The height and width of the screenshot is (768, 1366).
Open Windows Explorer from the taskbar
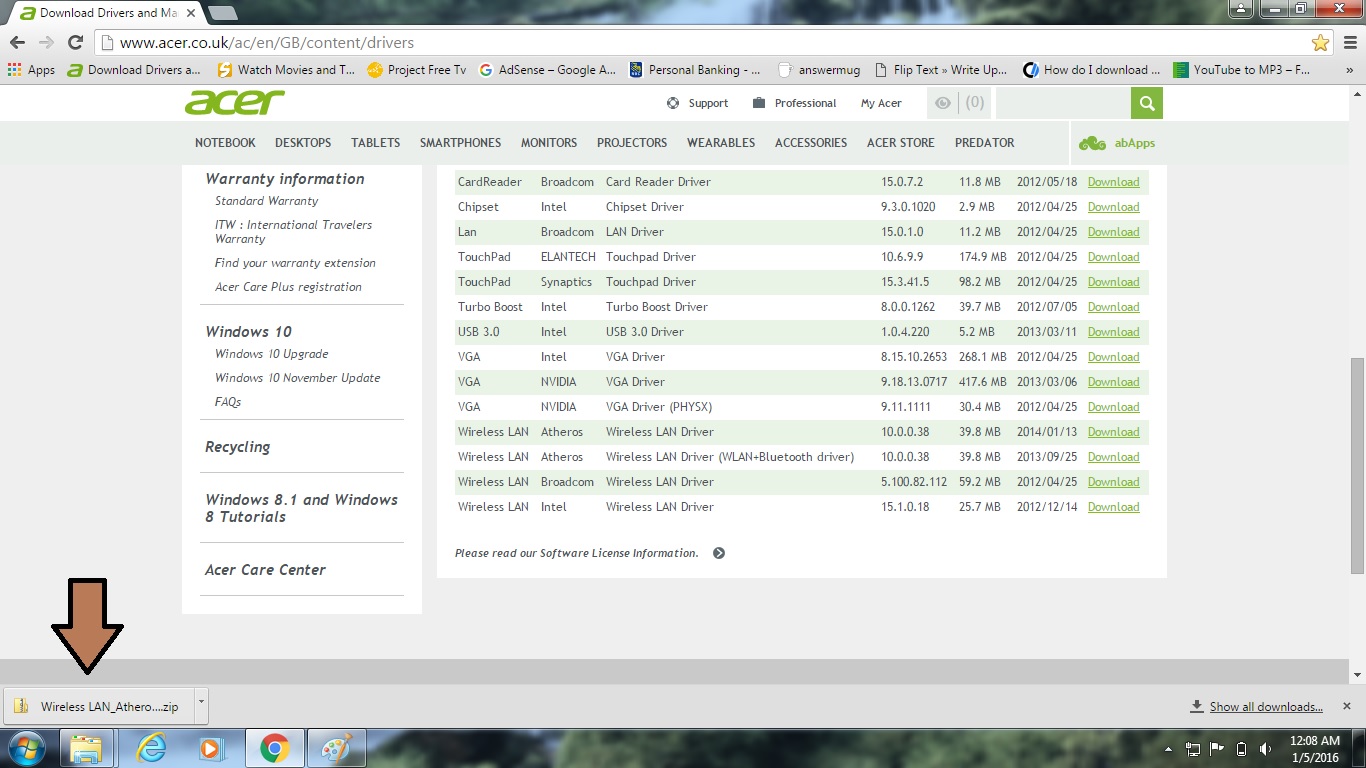[87, 748]
